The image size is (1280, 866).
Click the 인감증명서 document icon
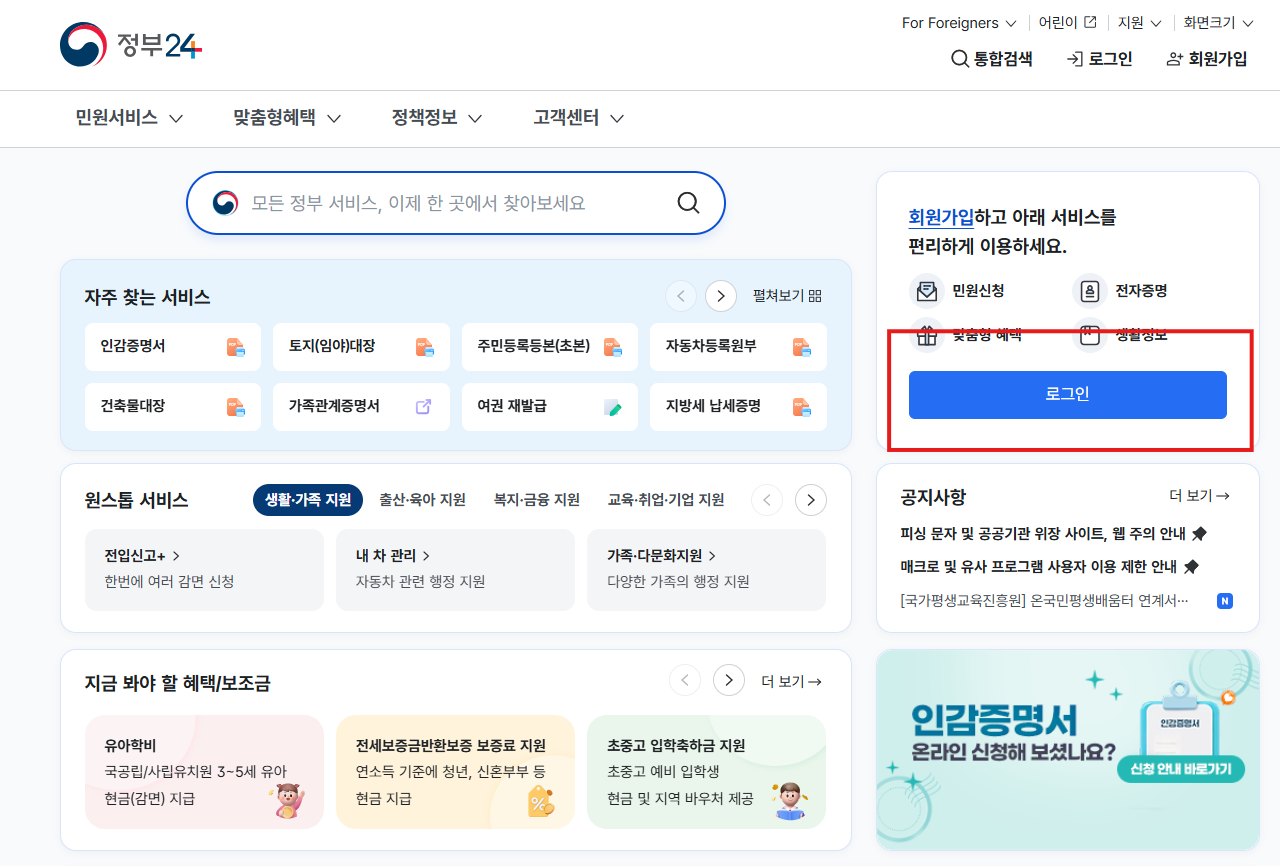point(237,347)
